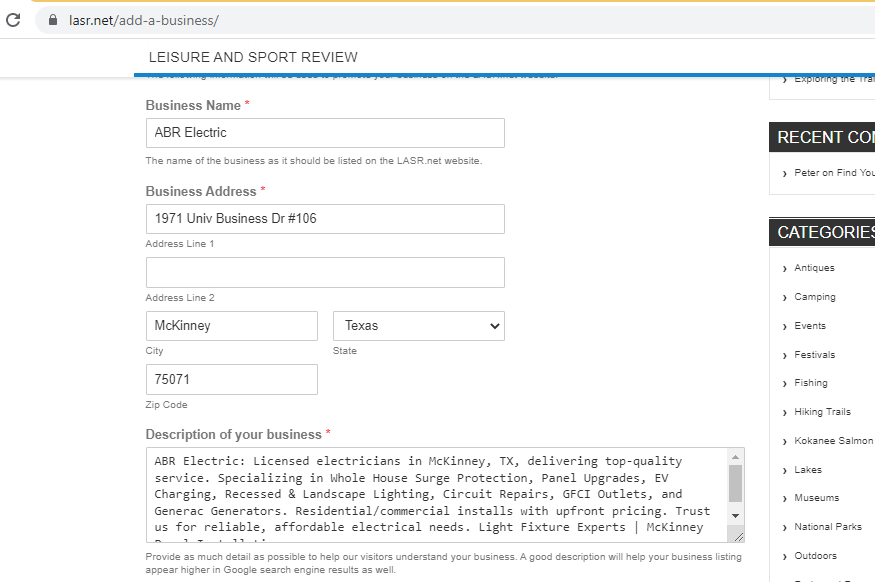This screenshot has height=582, width=875.
Task: Click the City caption under McKinney field
Action: (155, 351)
